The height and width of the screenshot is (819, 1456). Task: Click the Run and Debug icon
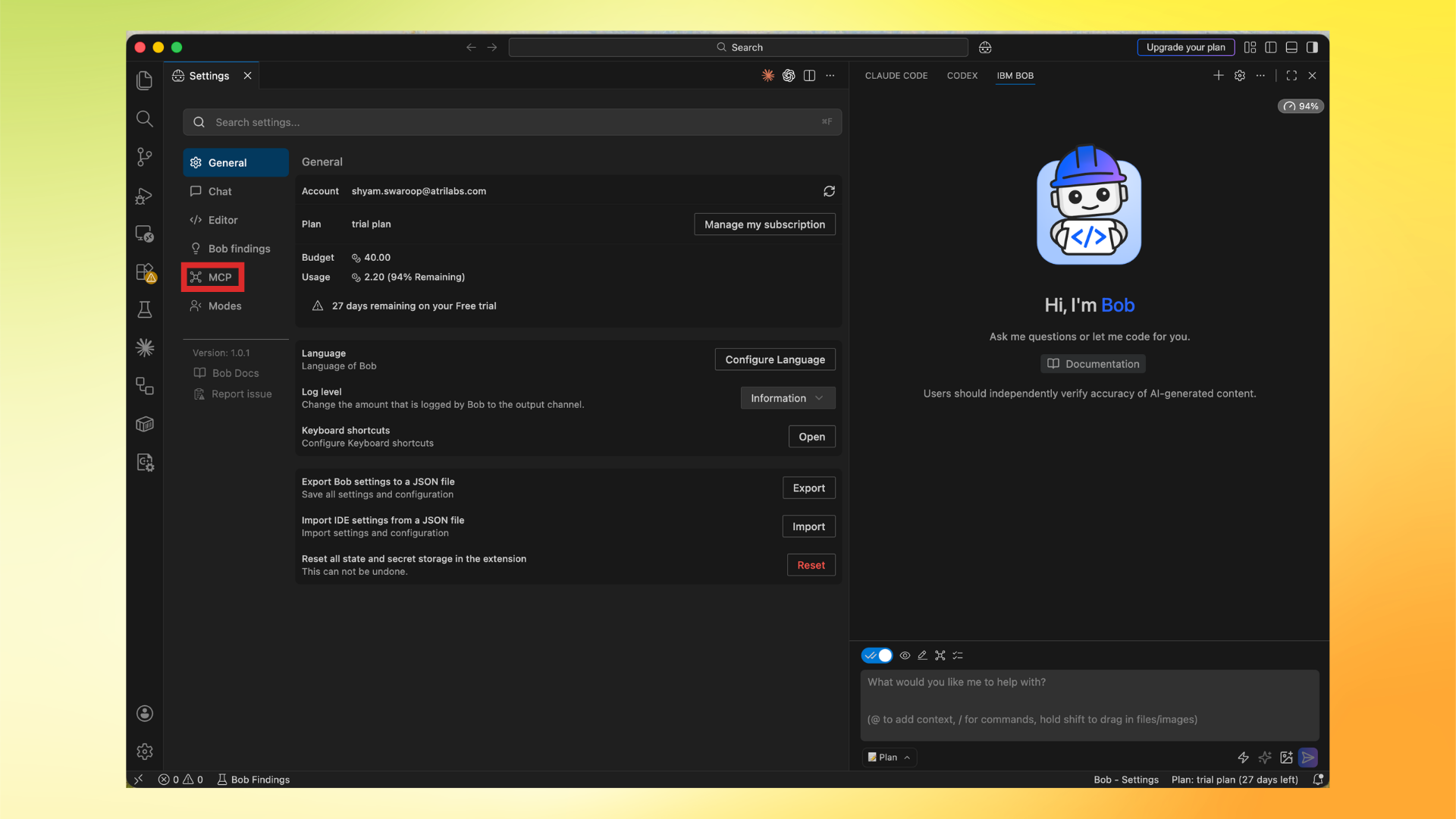pyautogui.click(x=144, y=196)
